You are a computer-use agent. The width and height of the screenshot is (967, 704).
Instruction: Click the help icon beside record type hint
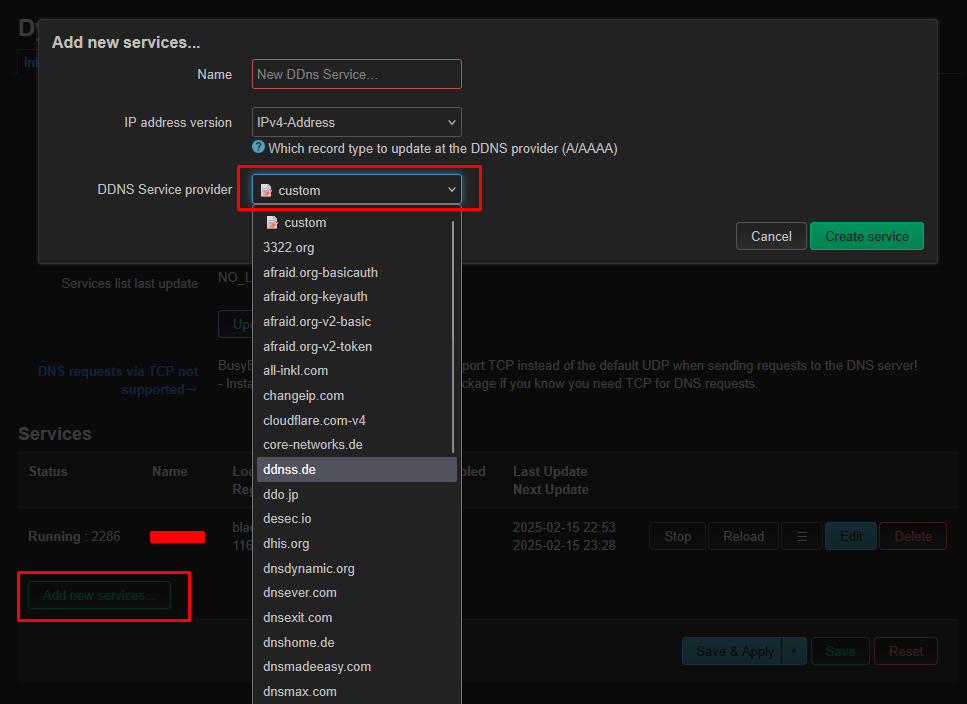(x=258, y=147)
